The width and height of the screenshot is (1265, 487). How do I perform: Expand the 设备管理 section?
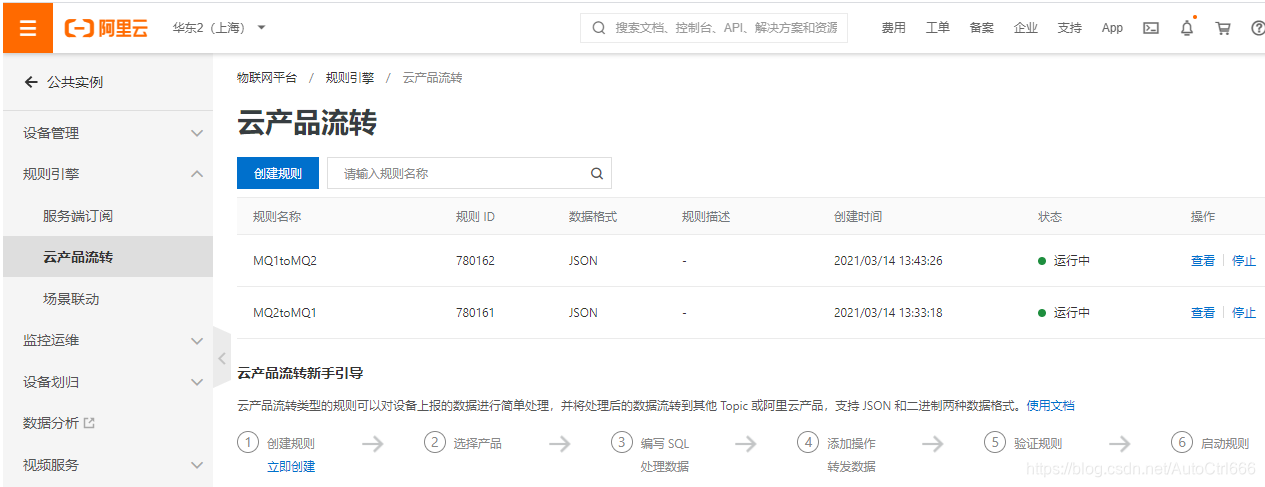[x=108, y=133]
